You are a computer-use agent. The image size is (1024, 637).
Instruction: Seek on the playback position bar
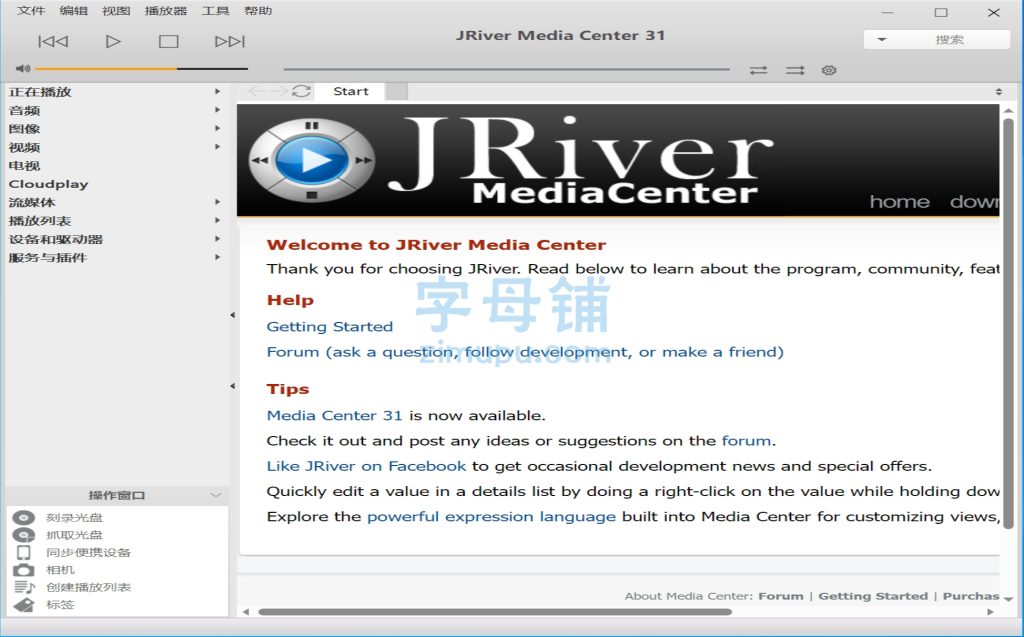coord(506,69)
